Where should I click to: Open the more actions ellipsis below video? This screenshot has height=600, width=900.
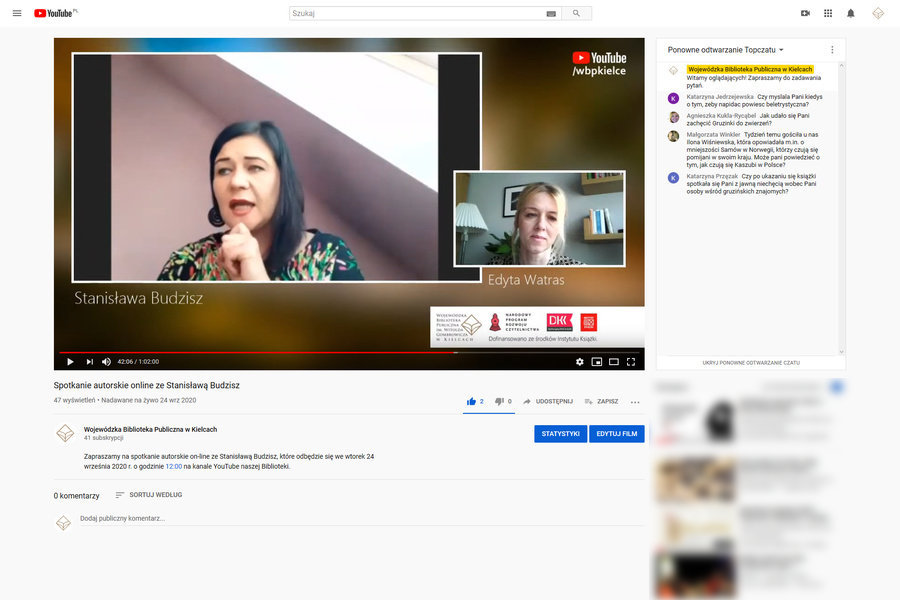[634, 402]
